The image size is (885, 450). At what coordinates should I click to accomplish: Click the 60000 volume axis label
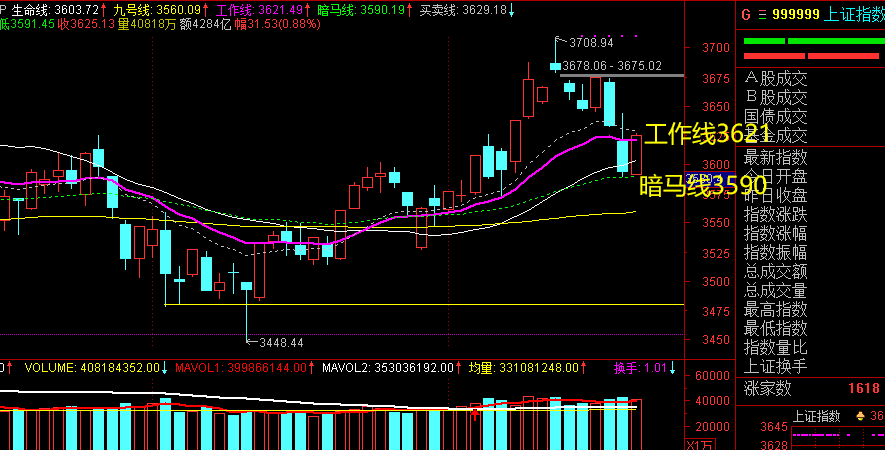712,376
